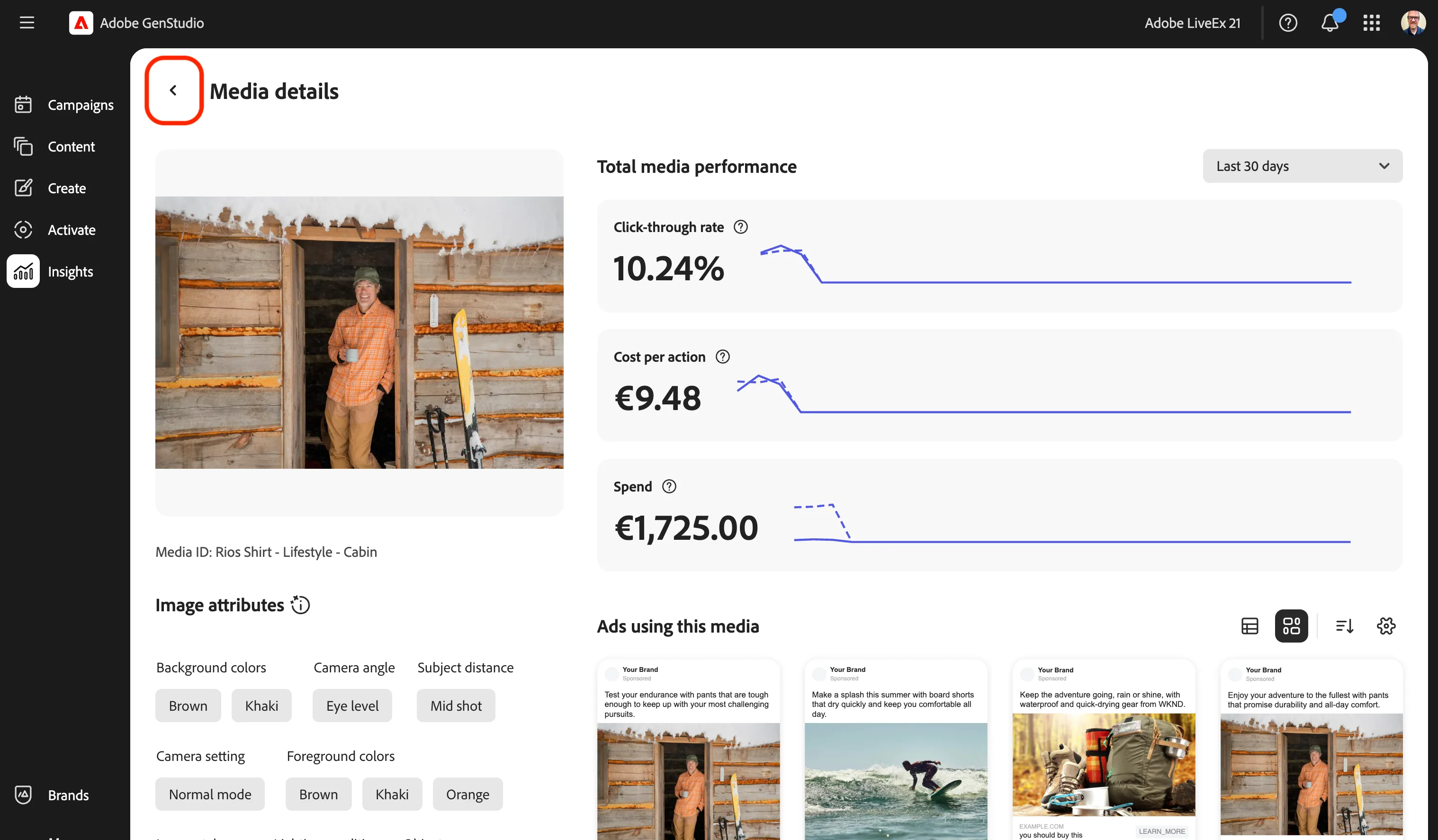Click the Orange foreground color tag
Screen dimensions: 1438x840
point(467,795)
